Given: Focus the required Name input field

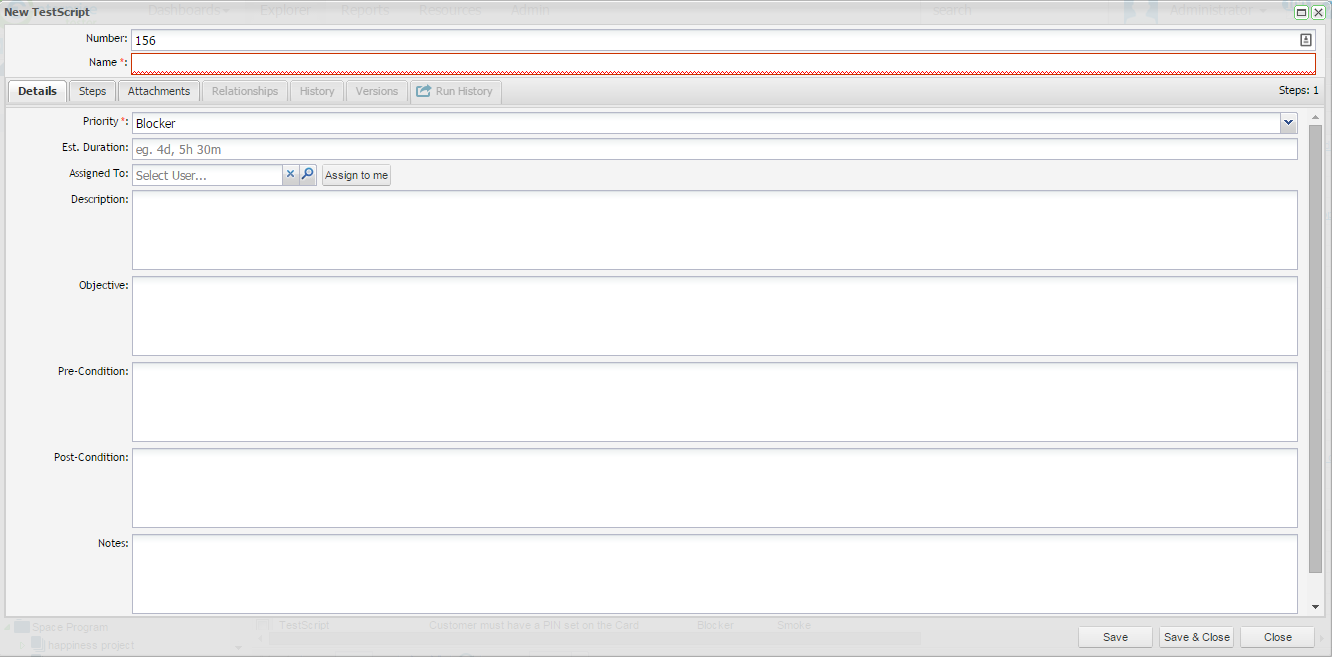Looking at the screenshot, I should click(722, 63).
